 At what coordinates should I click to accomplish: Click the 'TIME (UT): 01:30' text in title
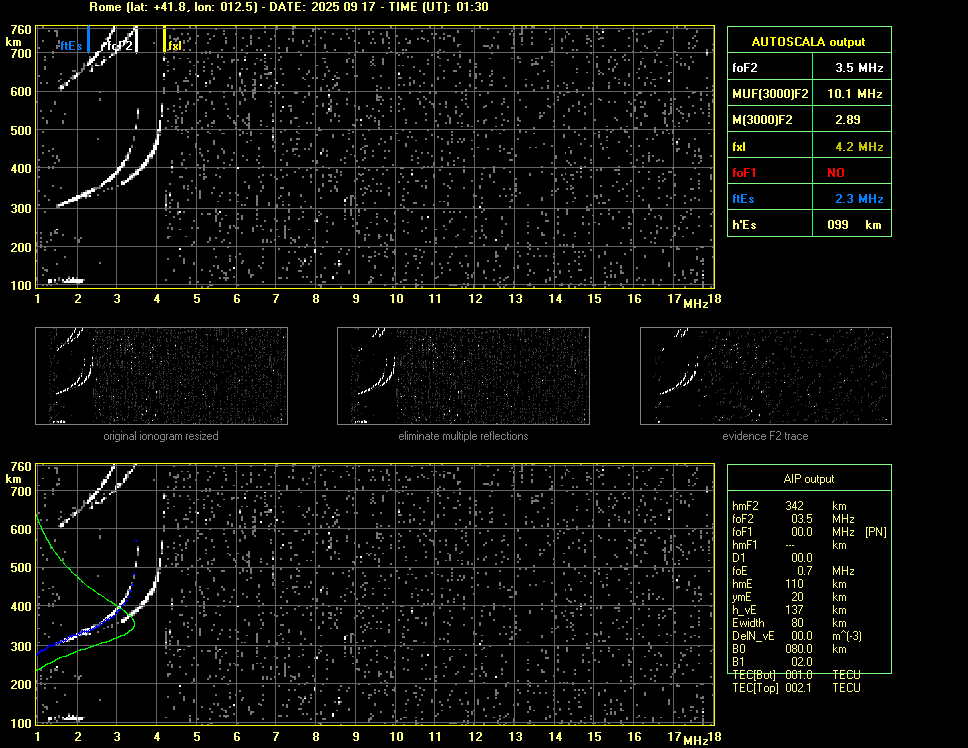(438, 7)
